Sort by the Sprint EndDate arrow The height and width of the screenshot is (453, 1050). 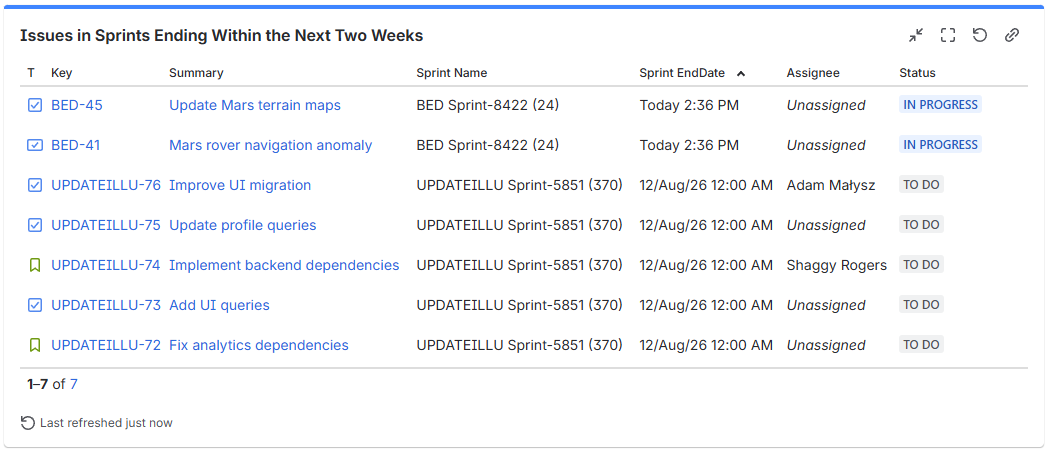(x=741, y=74)
